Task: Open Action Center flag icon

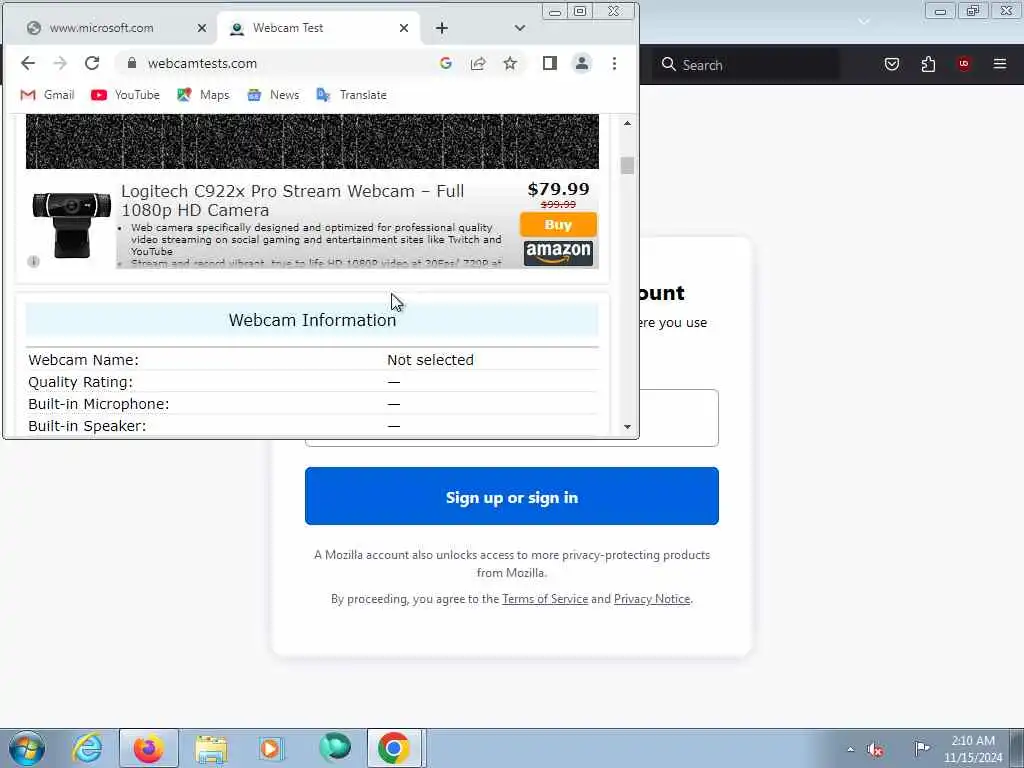Action: pos(921,748)
